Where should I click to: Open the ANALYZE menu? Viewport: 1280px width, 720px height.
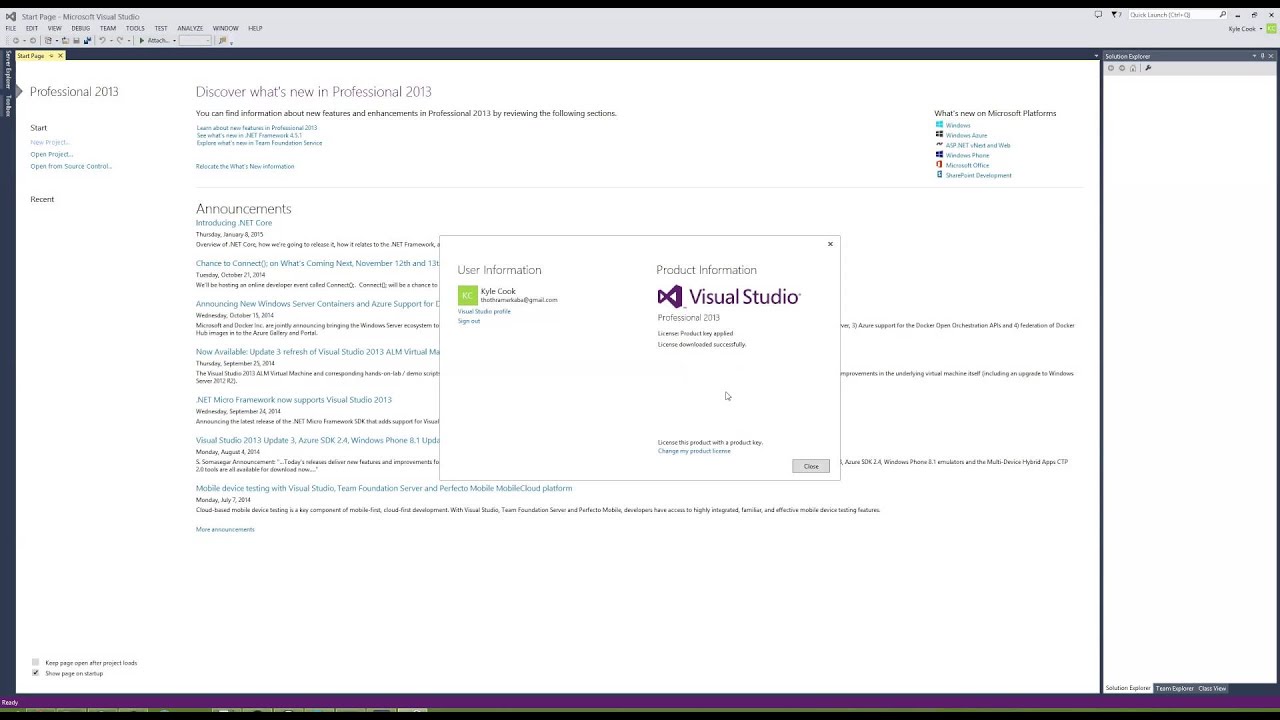pos(190,28)
